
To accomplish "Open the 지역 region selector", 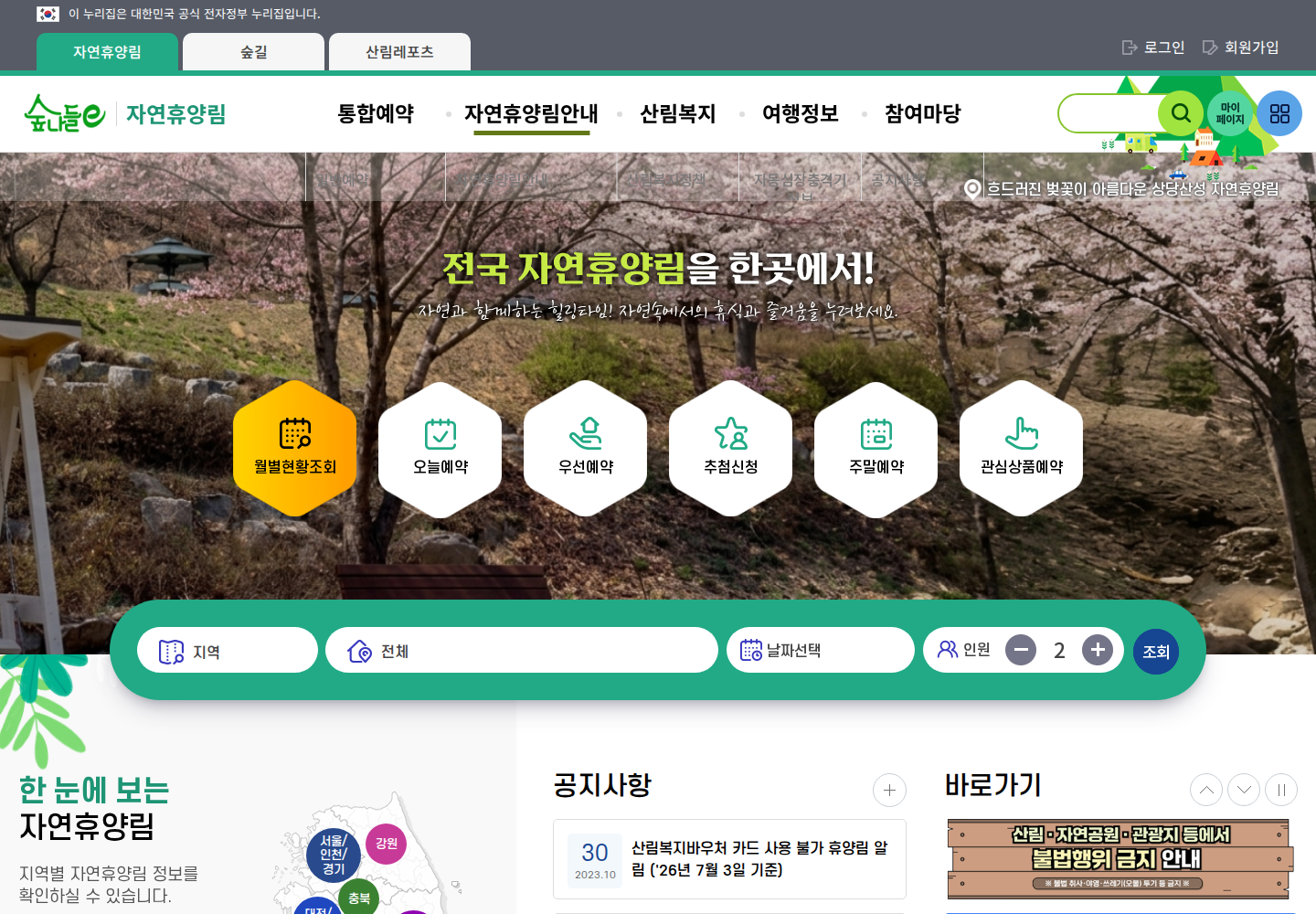I will (x=228, y=650).
